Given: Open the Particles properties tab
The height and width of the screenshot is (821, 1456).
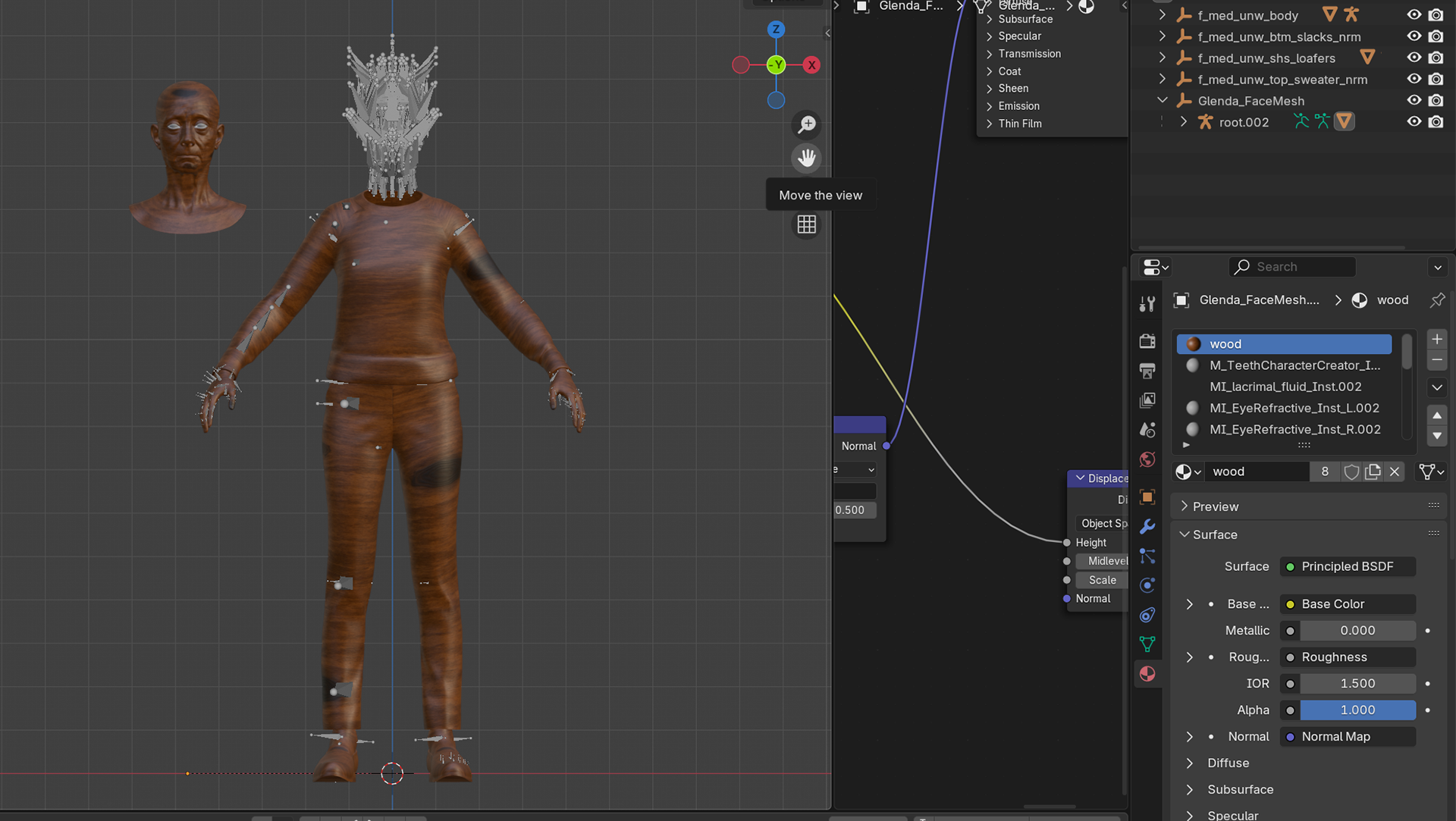Looking at the screenshot, I should [x=1147, y=556].
